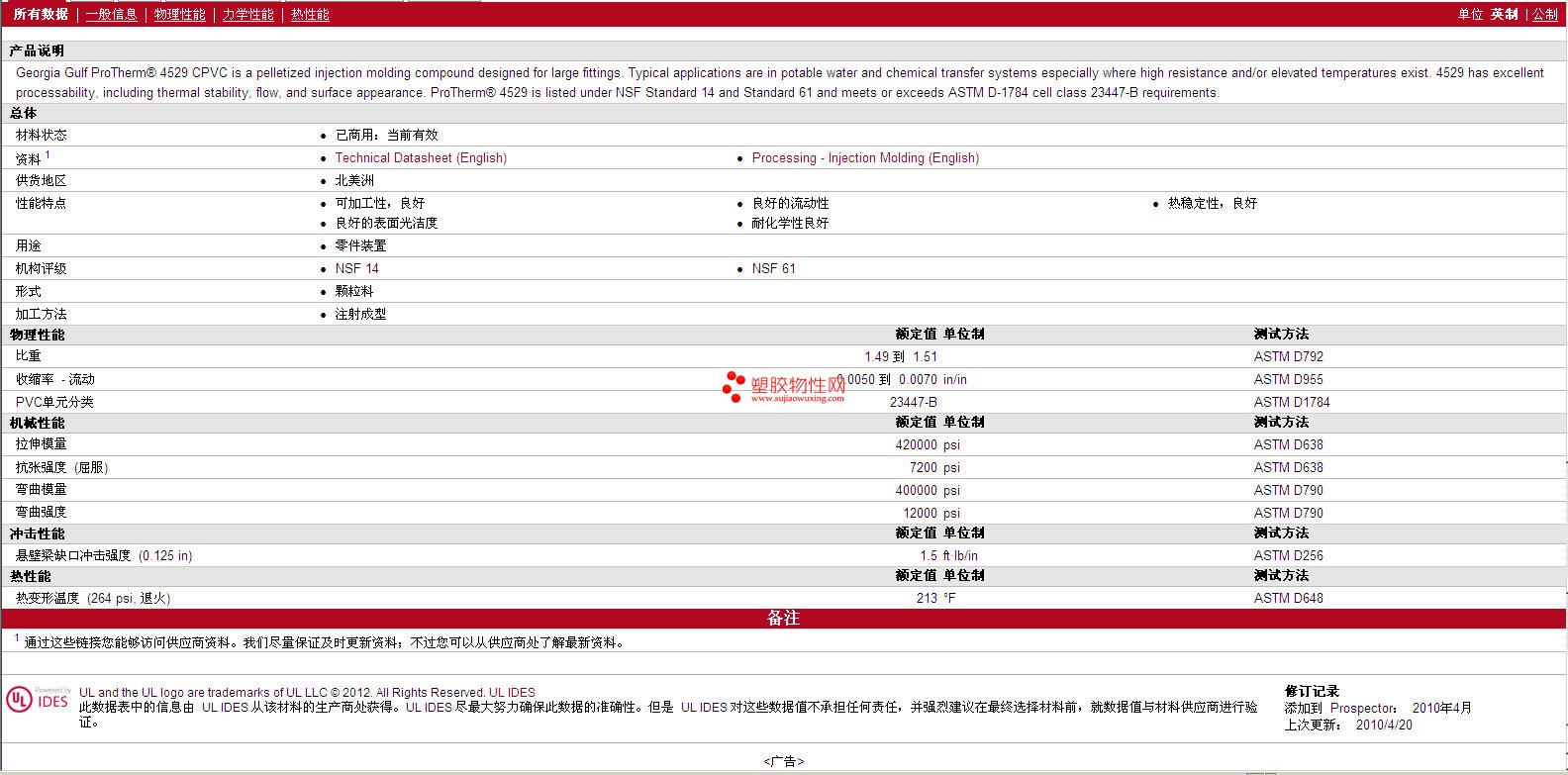This screenshot has width=1568, height=775.
Task: Click the 12000 psi flexural strength value
Action: [931, 513]
